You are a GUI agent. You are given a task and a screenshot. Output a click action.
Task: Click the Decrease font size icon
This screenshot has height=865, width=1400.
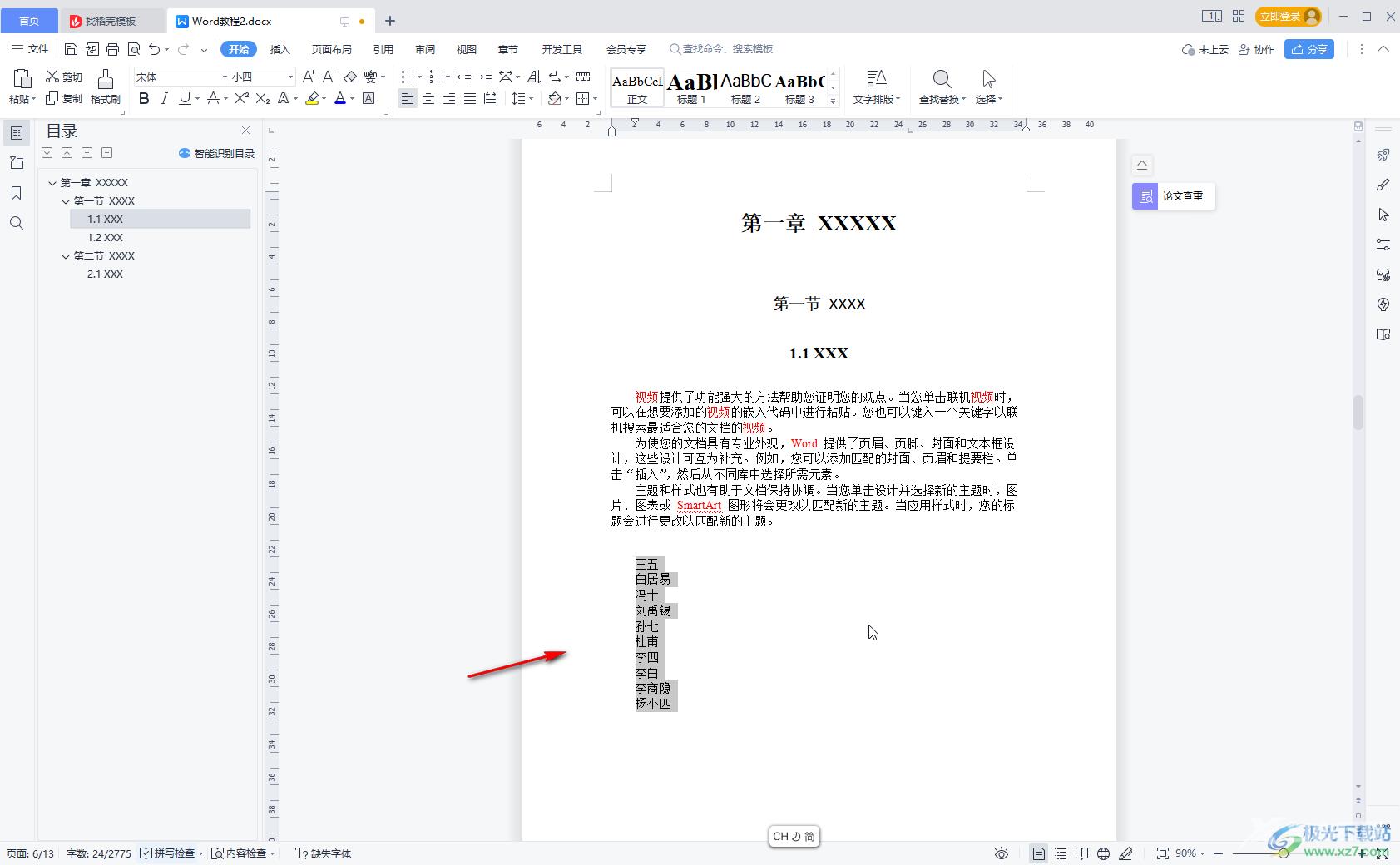(329, 77)
